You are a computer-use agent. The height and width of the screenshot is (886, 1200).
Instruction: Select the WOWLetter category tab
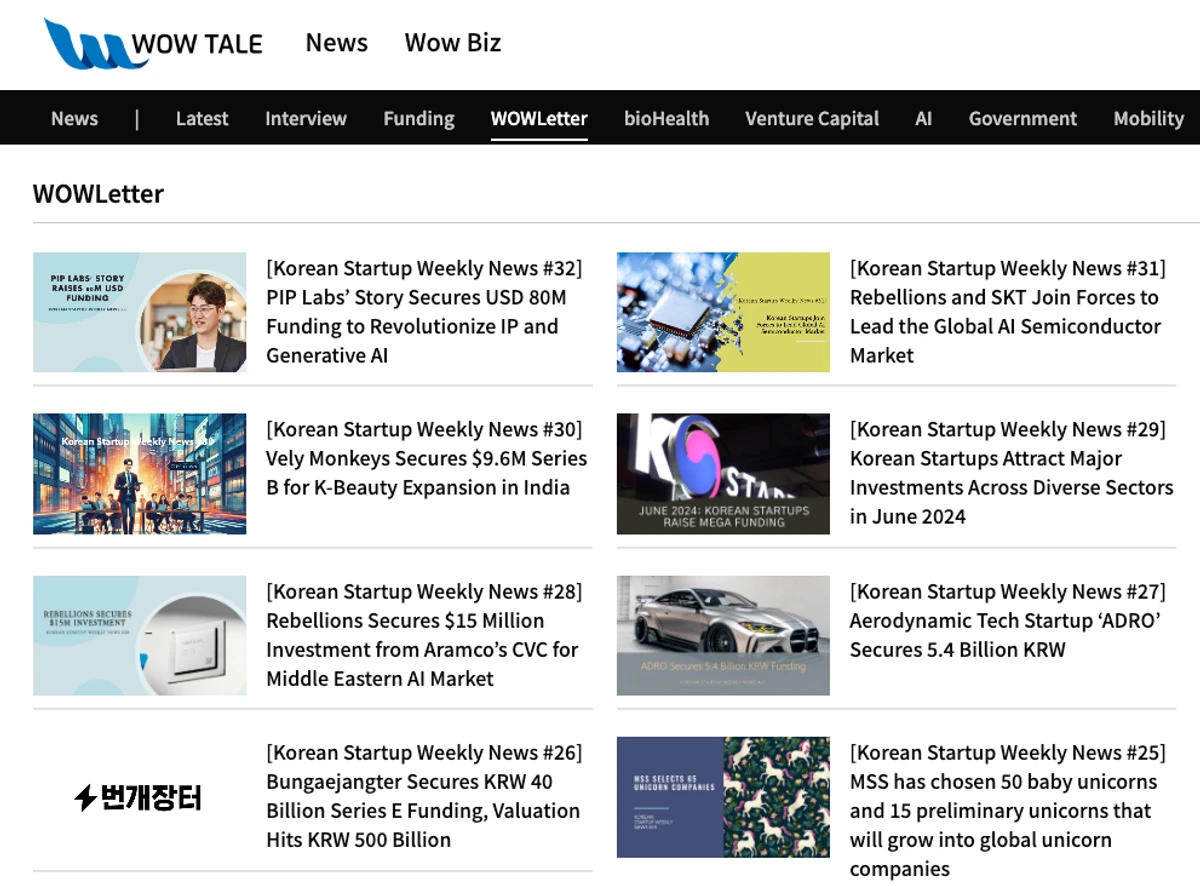[539, 118]
